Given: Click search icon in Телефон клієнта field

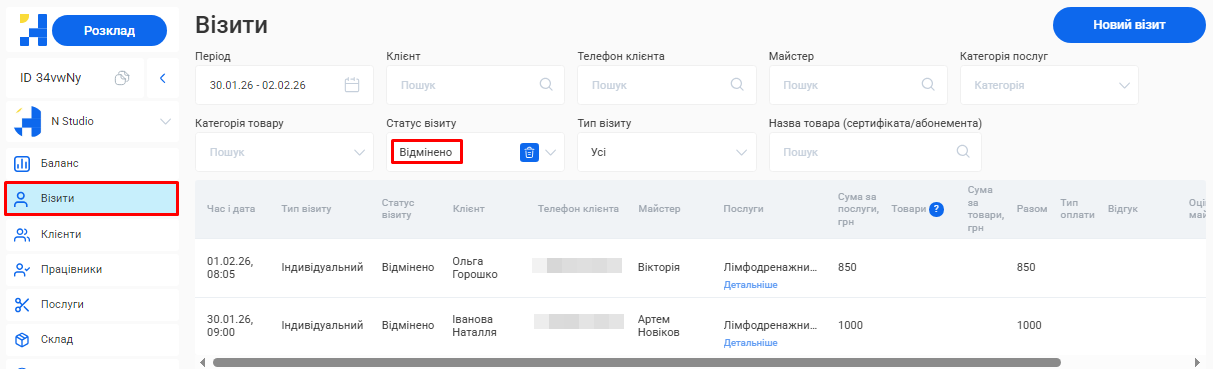Looking at the screenshot, I should tap(736, 85).
